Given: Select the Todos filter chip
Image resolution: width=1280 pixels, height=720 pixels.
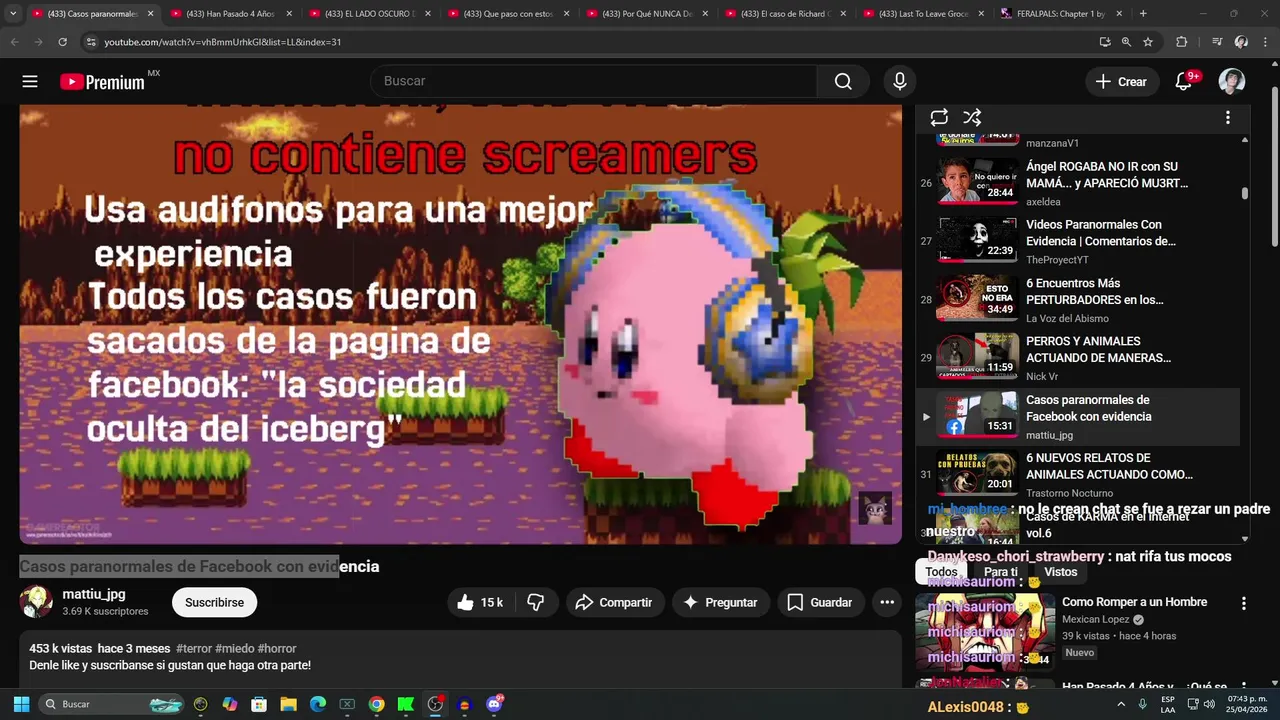Looking at the screenshot, I should click(941, 572).
